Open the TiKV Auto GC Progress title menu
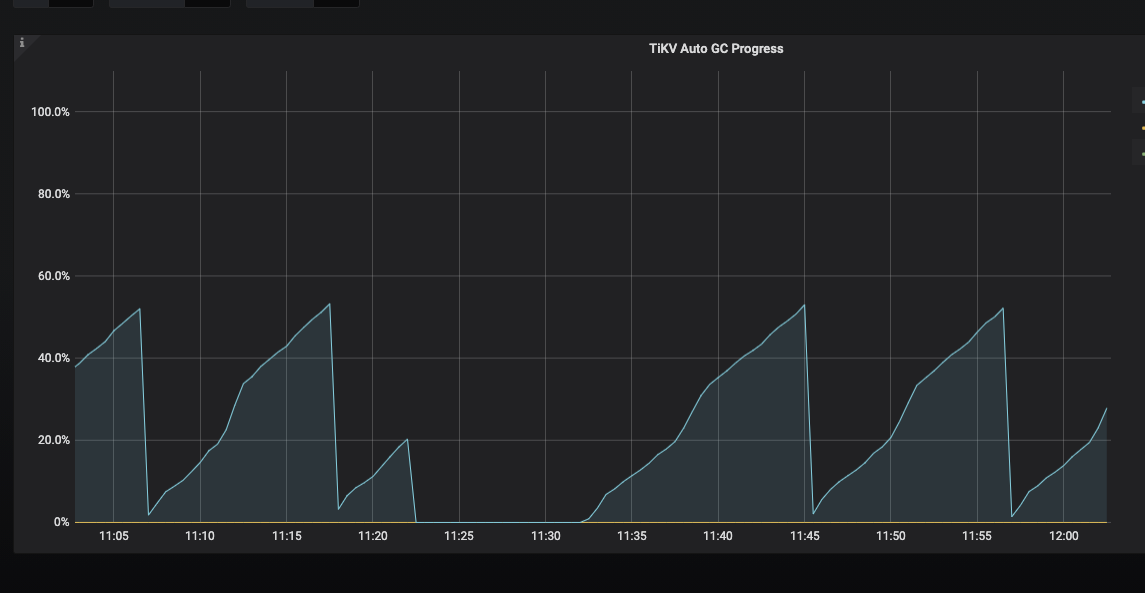The width and height of the screenshot is (1145, 593). (x=716, y=49)
